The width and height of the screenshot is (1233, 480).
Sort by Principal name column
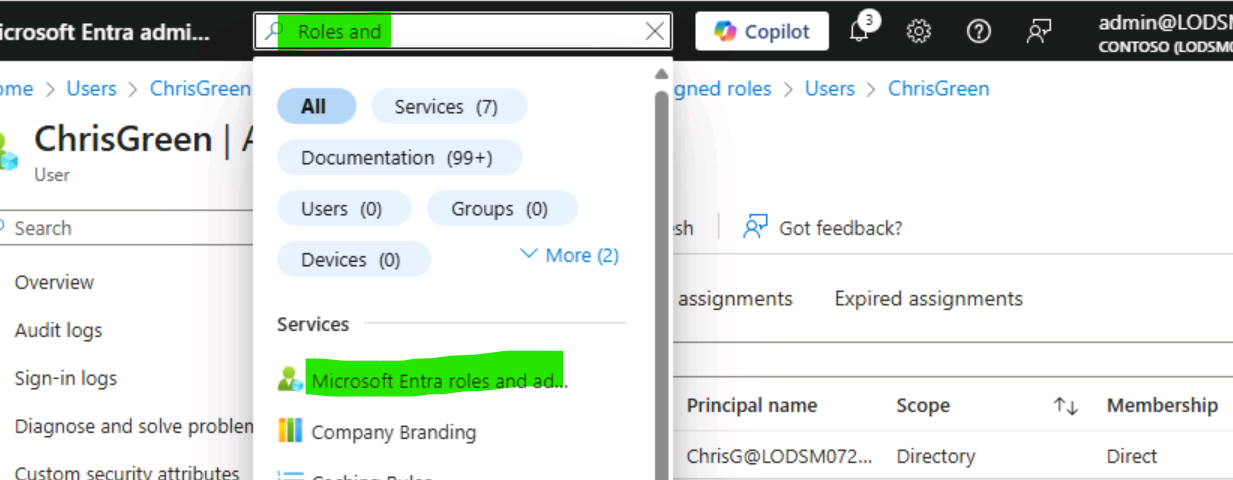pos(751,405)
